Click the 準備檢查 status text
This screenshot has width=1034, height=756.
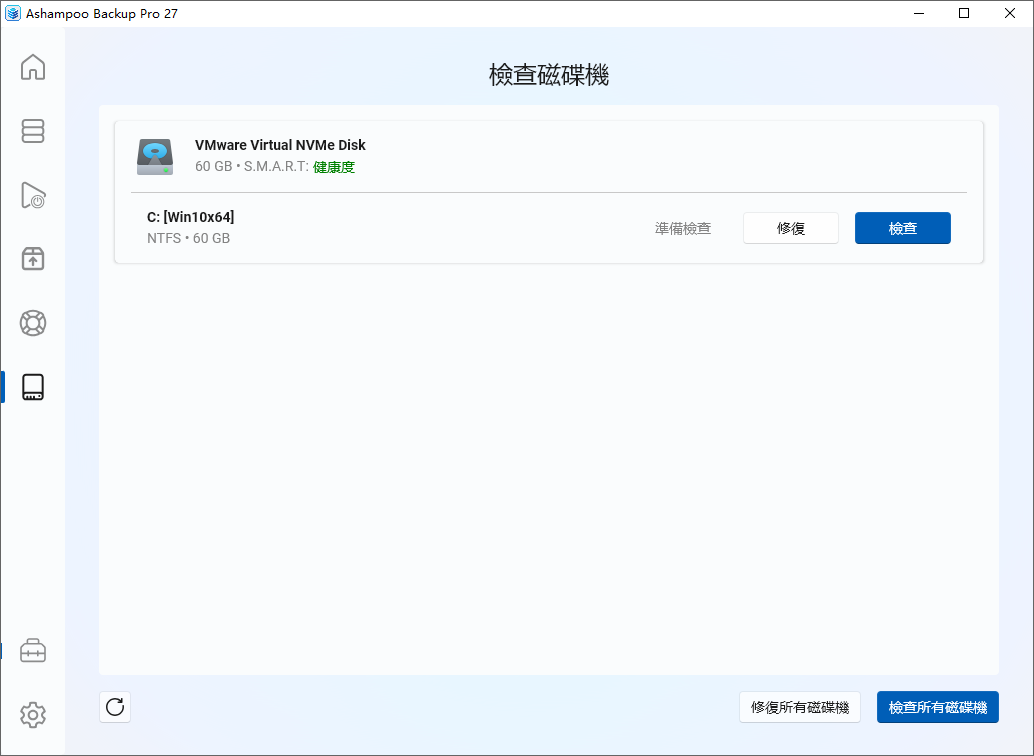tap(683, 228)
